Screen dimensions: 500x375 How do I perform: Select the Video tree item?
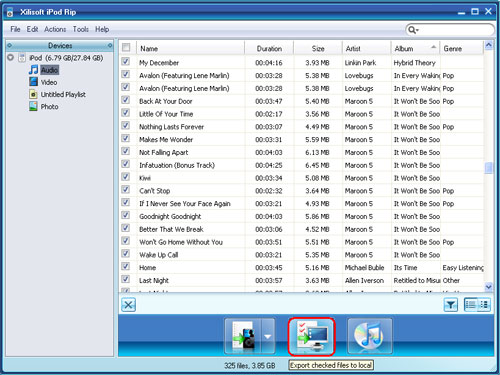point(49,82)
